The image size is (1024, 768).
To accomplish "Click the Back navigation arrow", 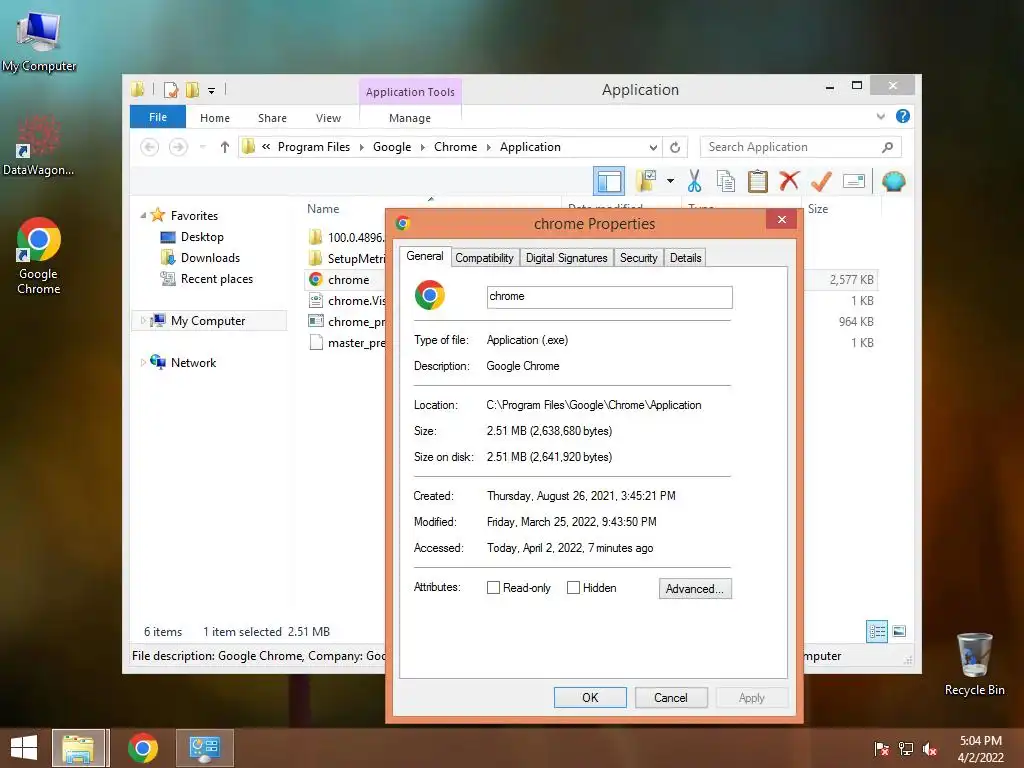I will (x=150, y=147).
